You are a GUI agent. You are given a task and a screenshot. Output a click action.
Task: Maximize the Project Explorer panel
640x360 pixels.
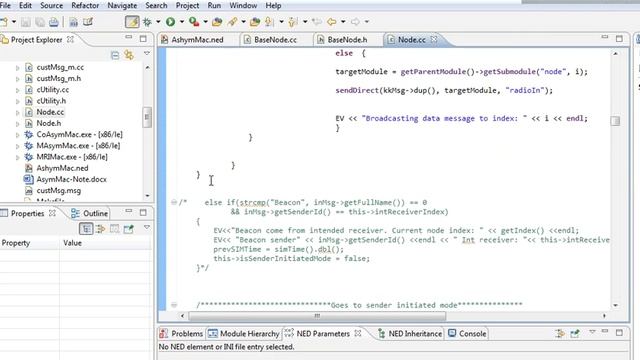point(143,39)
